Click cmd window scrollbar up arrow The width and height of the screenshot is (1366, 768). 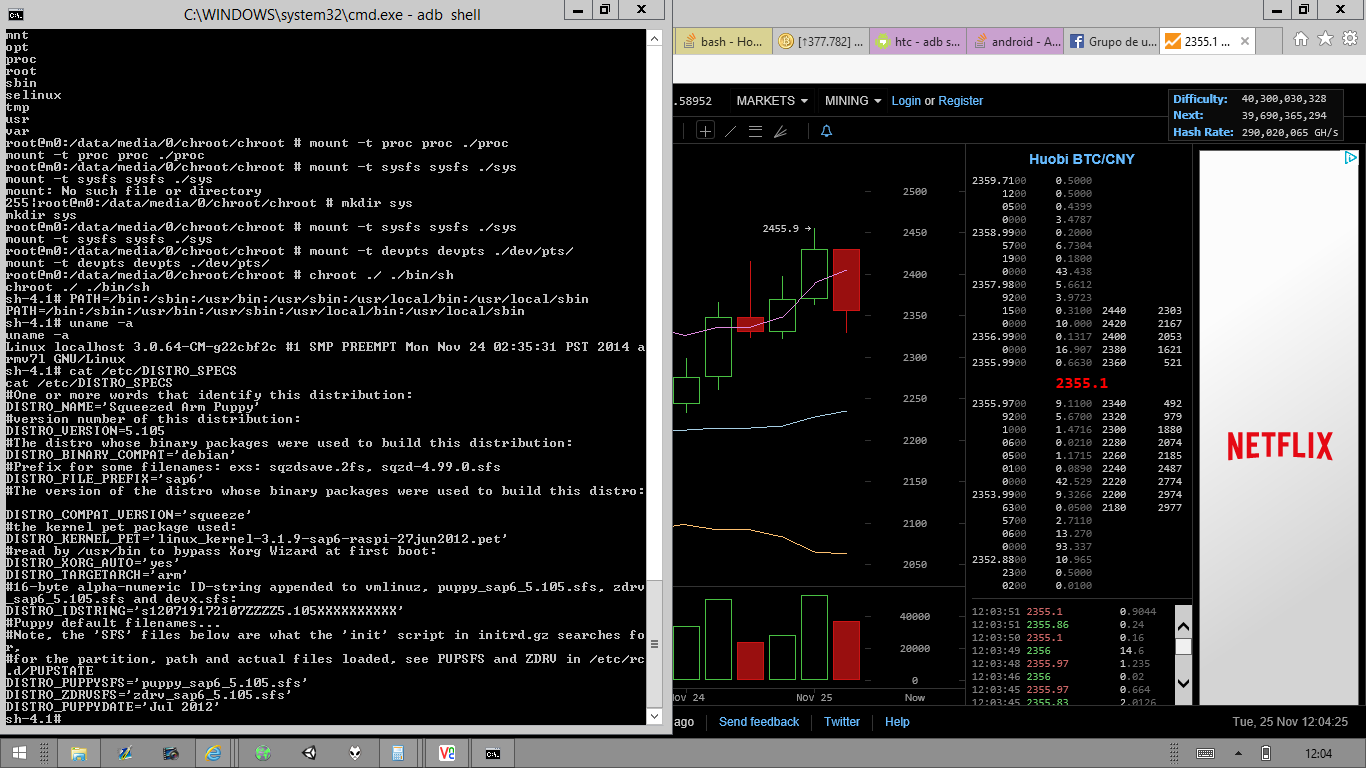pyautogui.click(x=655, y=38)
